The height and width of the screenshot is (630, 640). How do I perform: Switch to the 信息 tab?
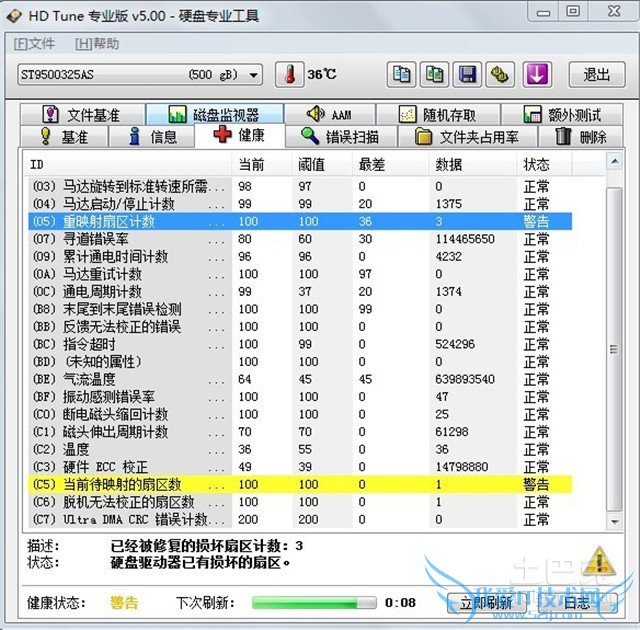point(151,136)
